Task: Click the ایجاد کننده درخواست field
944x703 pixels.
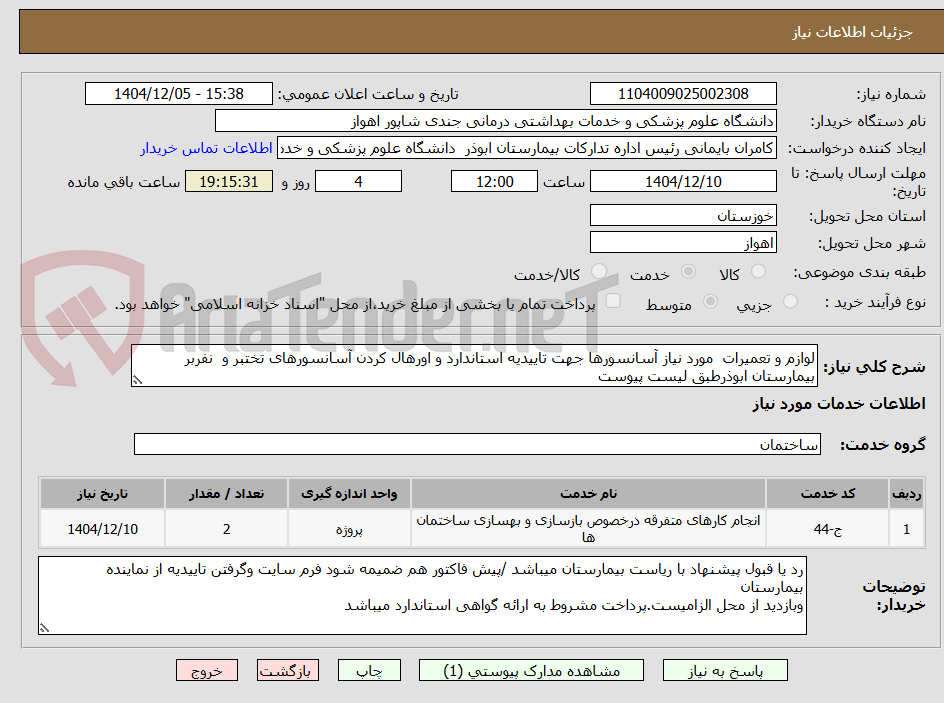Action: click(x=527, y=148)
